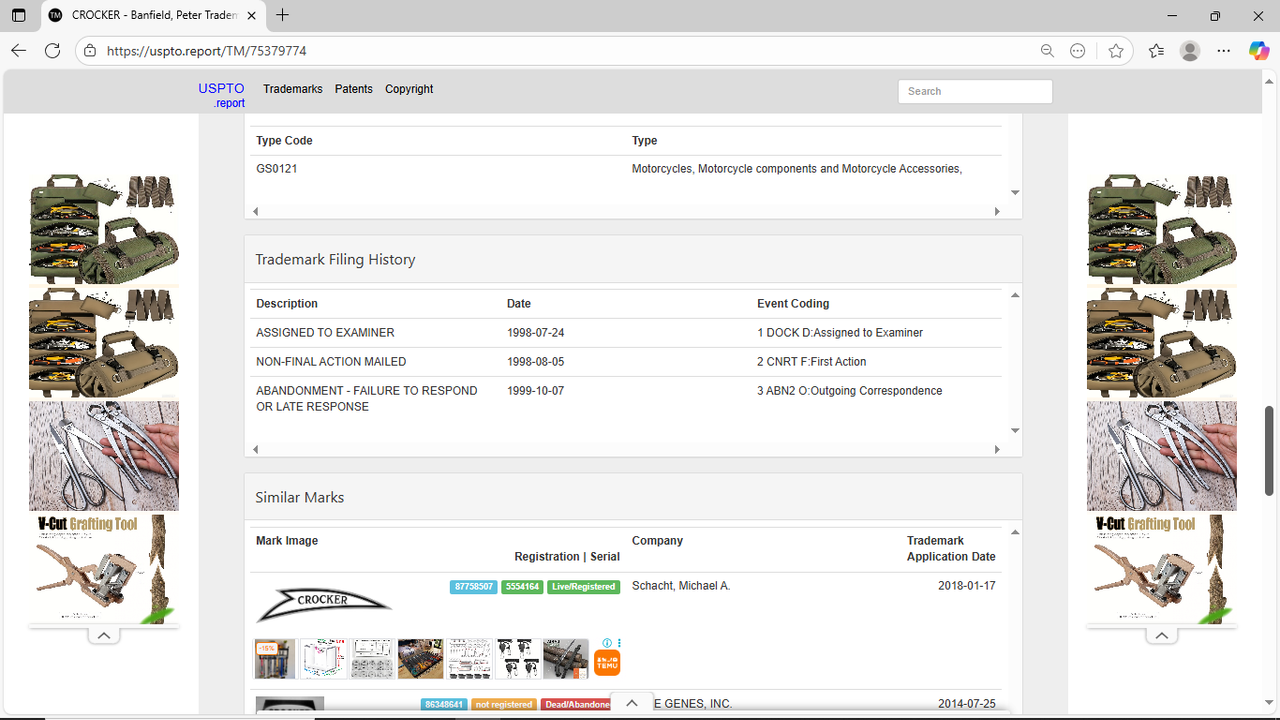Screen dimensions: 1280x720
Task: Click left V-Cut Grafting Tool ad
Action: (104, 569)
